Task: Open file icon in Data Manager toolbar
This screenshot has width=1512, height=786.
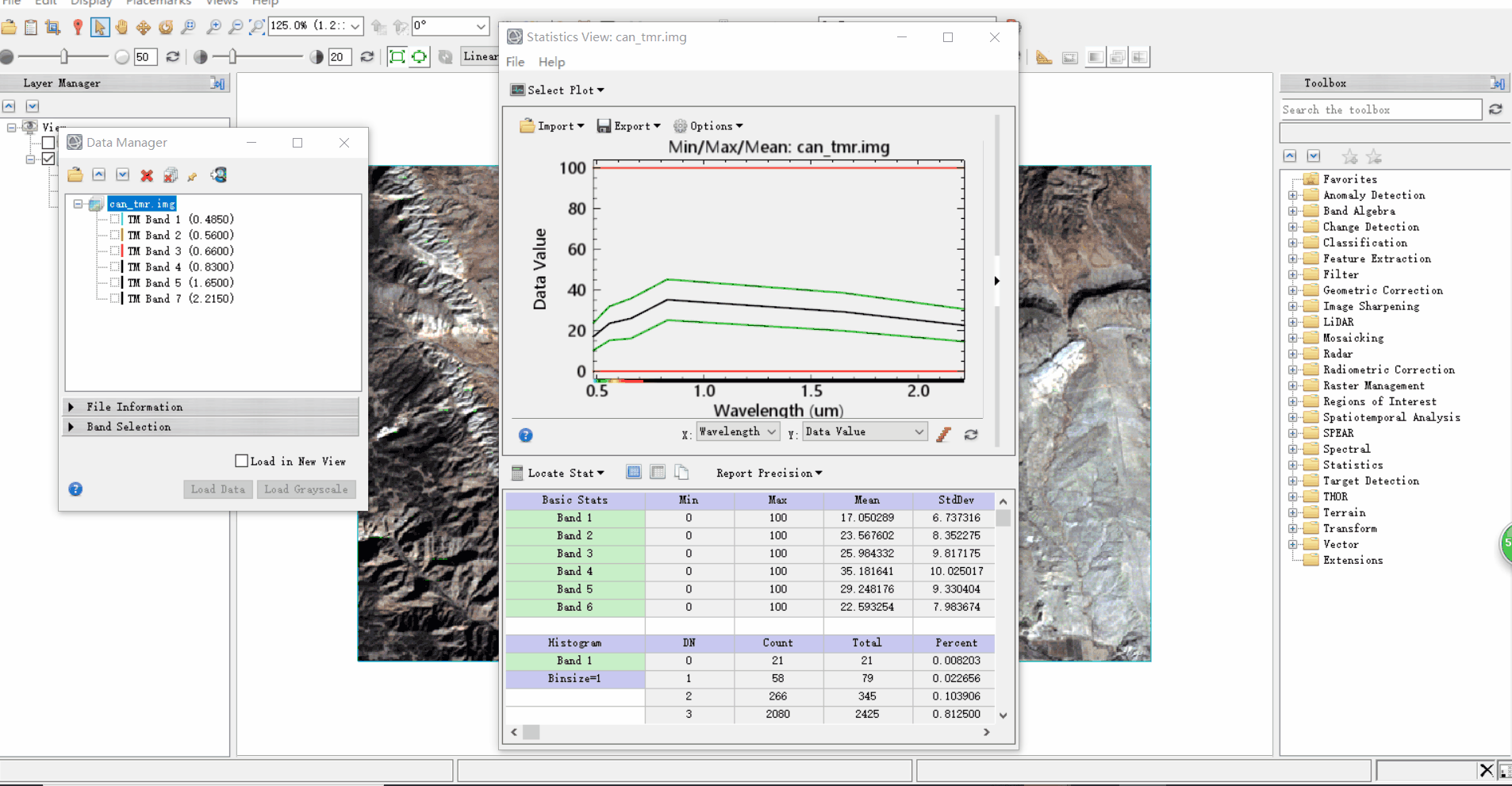Action: (x=75, y=174)
